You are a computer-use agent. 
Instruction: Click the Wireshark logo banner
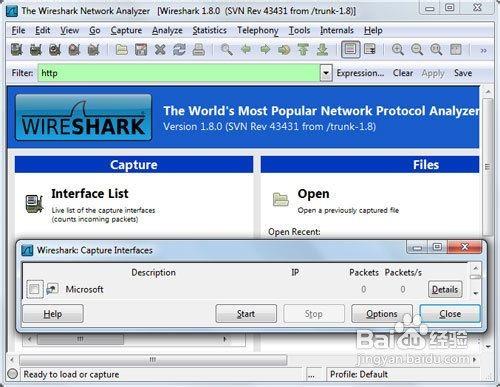click(x=83, y=117)
